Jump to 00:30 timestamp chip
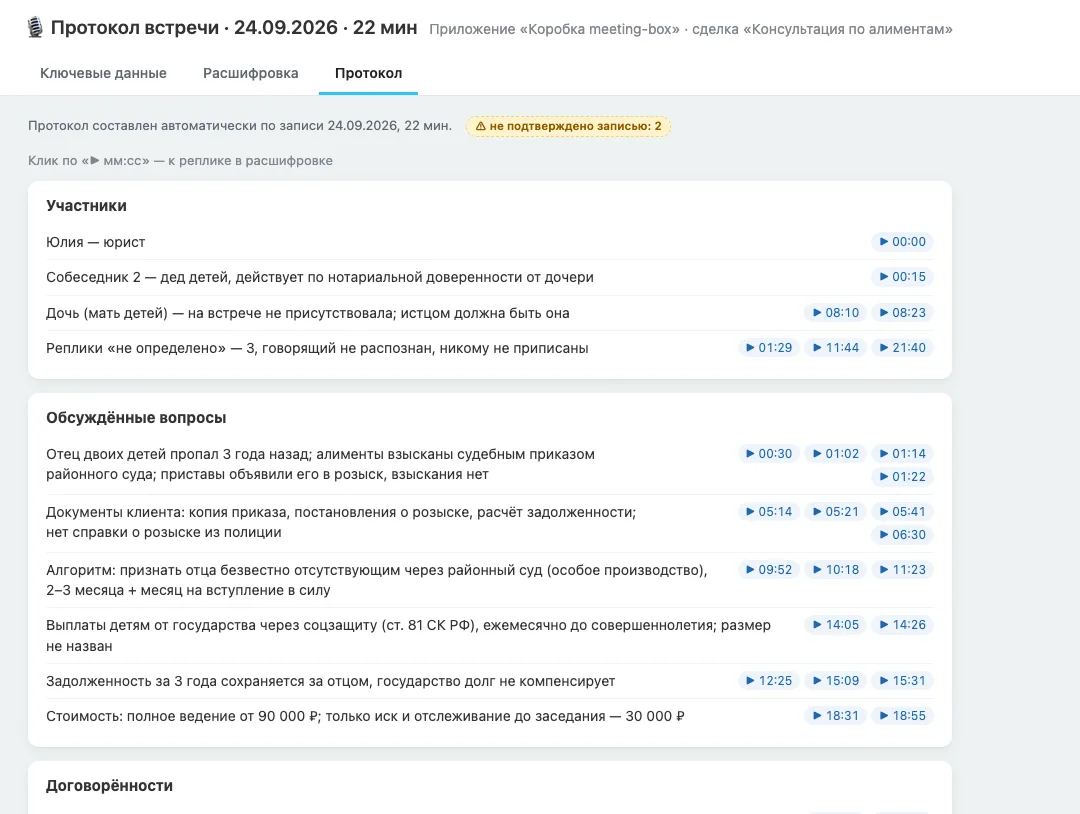This screenshot has height=814, width=1080. point(769,454)
